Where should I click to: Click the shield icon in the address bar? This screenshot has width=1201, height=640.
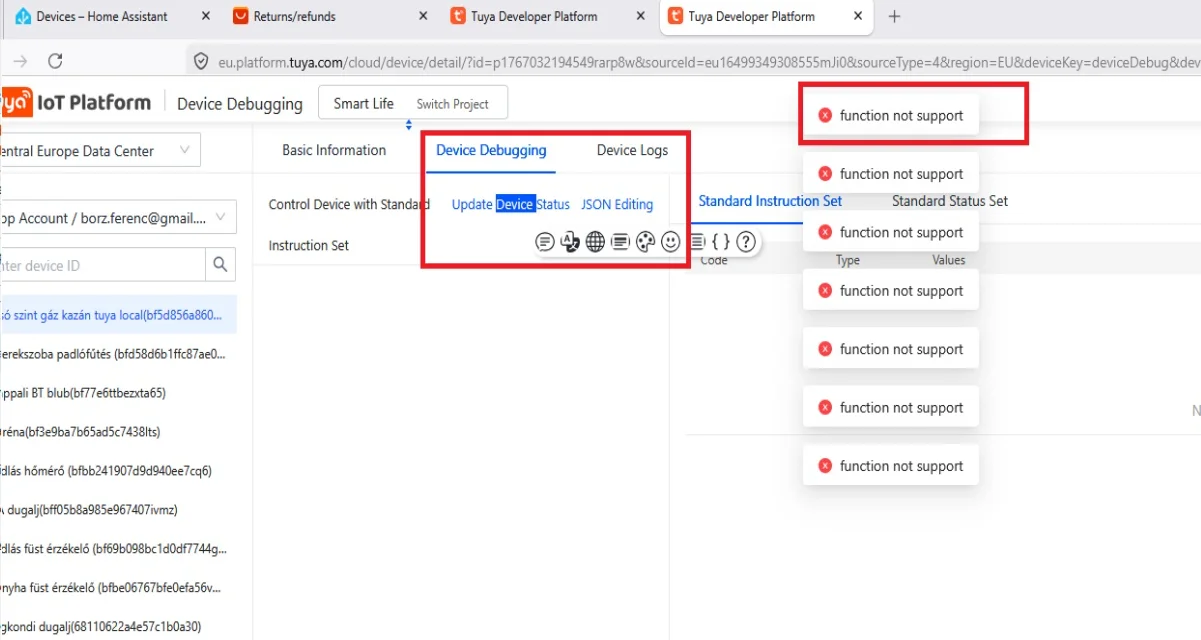(x=200, y=61)
